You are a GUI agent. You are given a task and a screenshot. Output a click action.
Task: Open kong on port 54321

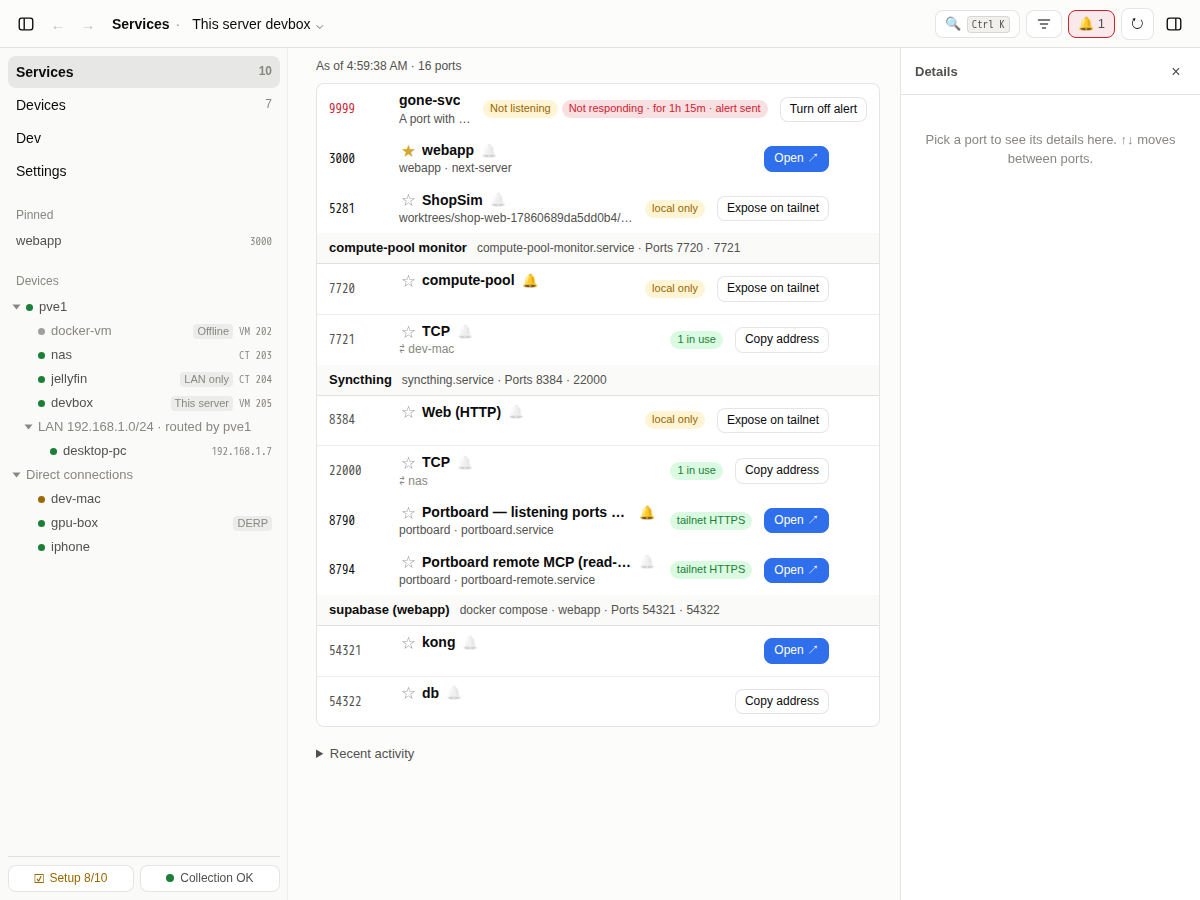796,651
